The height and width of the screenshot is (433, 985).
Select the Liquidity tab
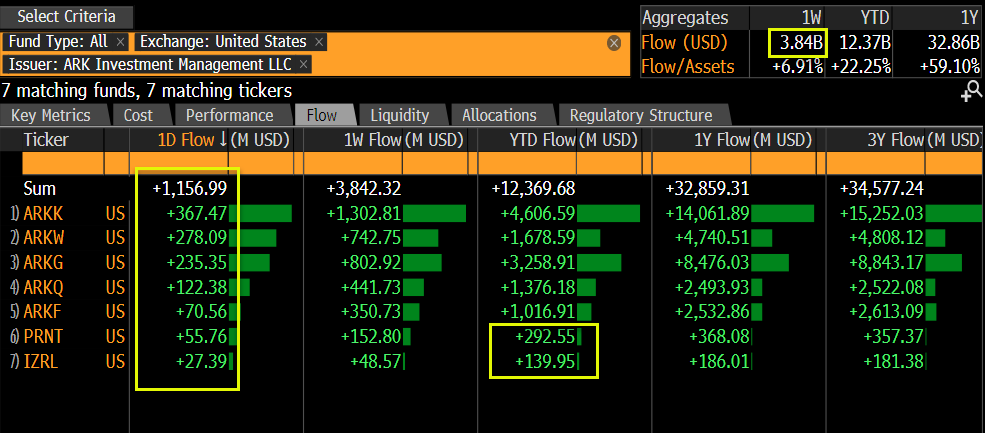coord(399,115)
